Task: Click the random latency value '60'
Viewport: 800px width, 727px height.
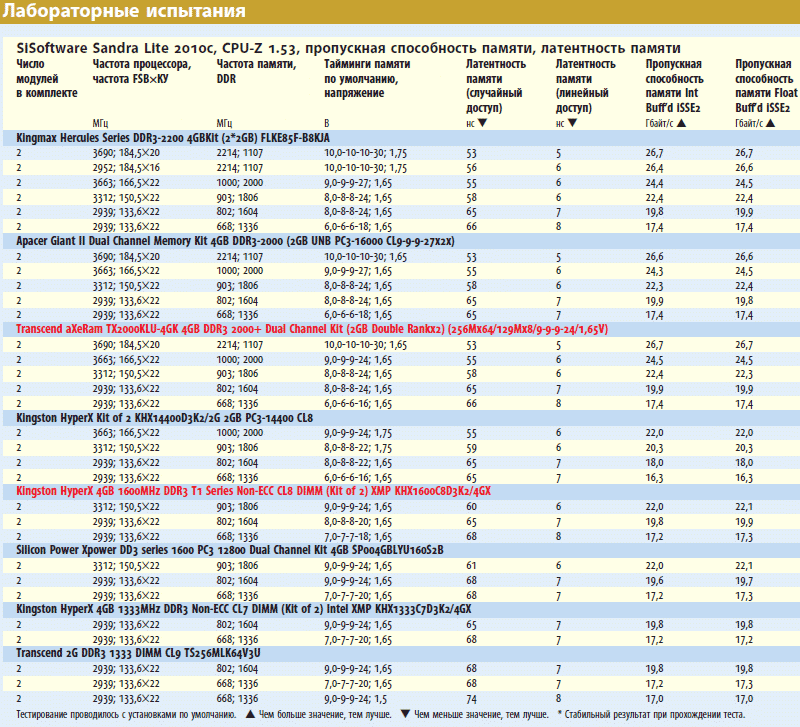Action: [471, 507]
